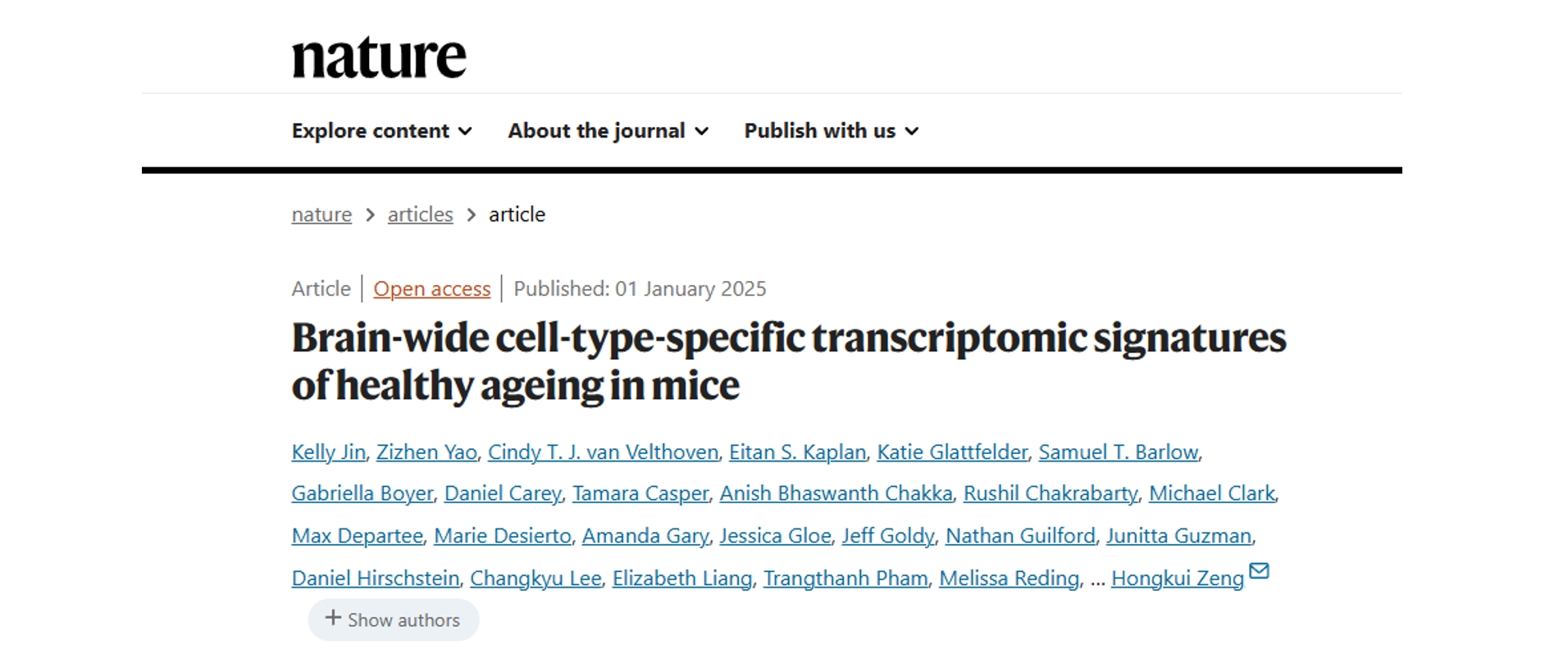Image resolution: width=1568 pixels, height=663 pixels.
Task: Click author Jeff Goldy
Action: [888, 536]
